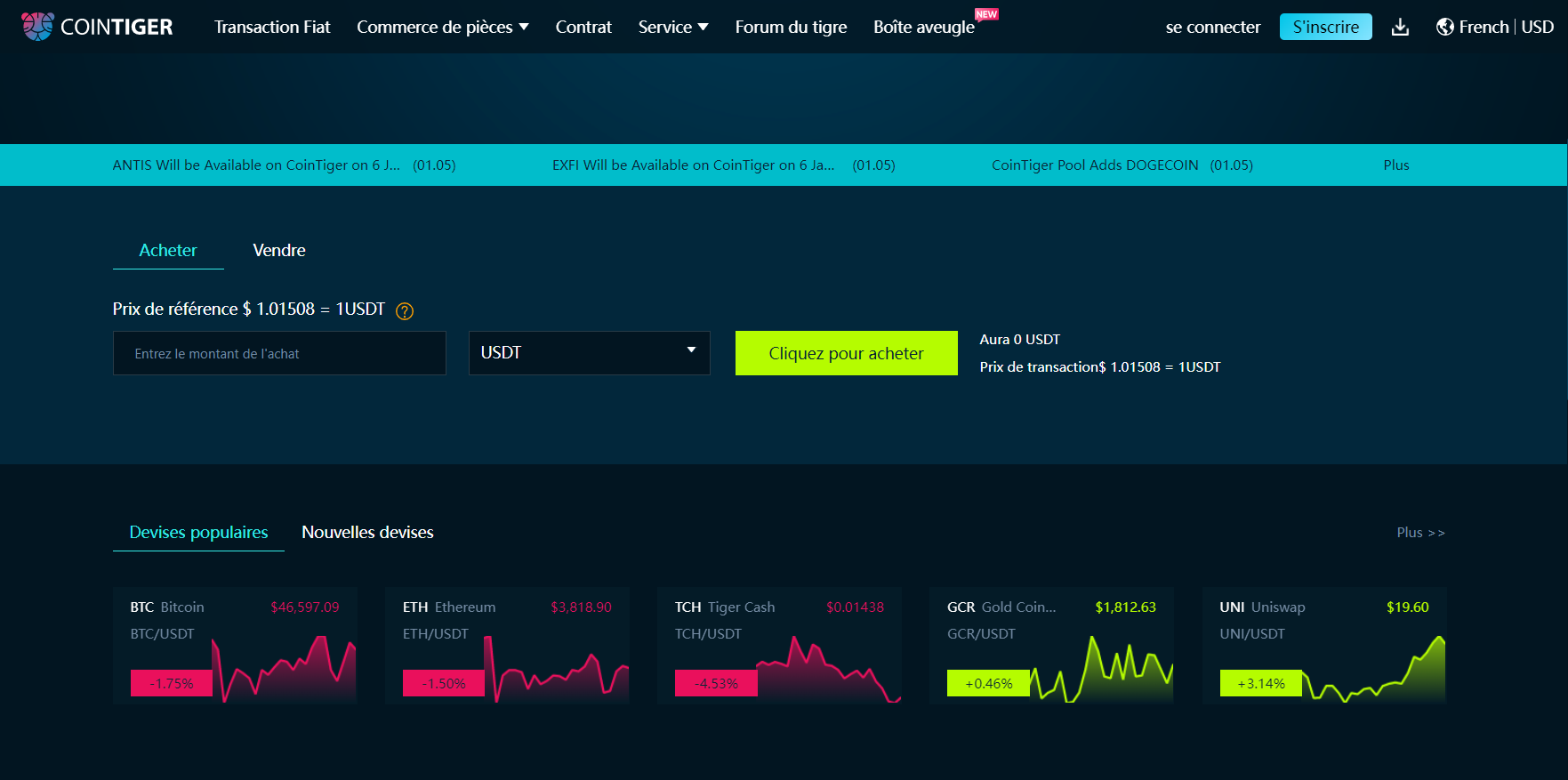Click the globe language icon
1568x780 pixels.
[1445, 27]
